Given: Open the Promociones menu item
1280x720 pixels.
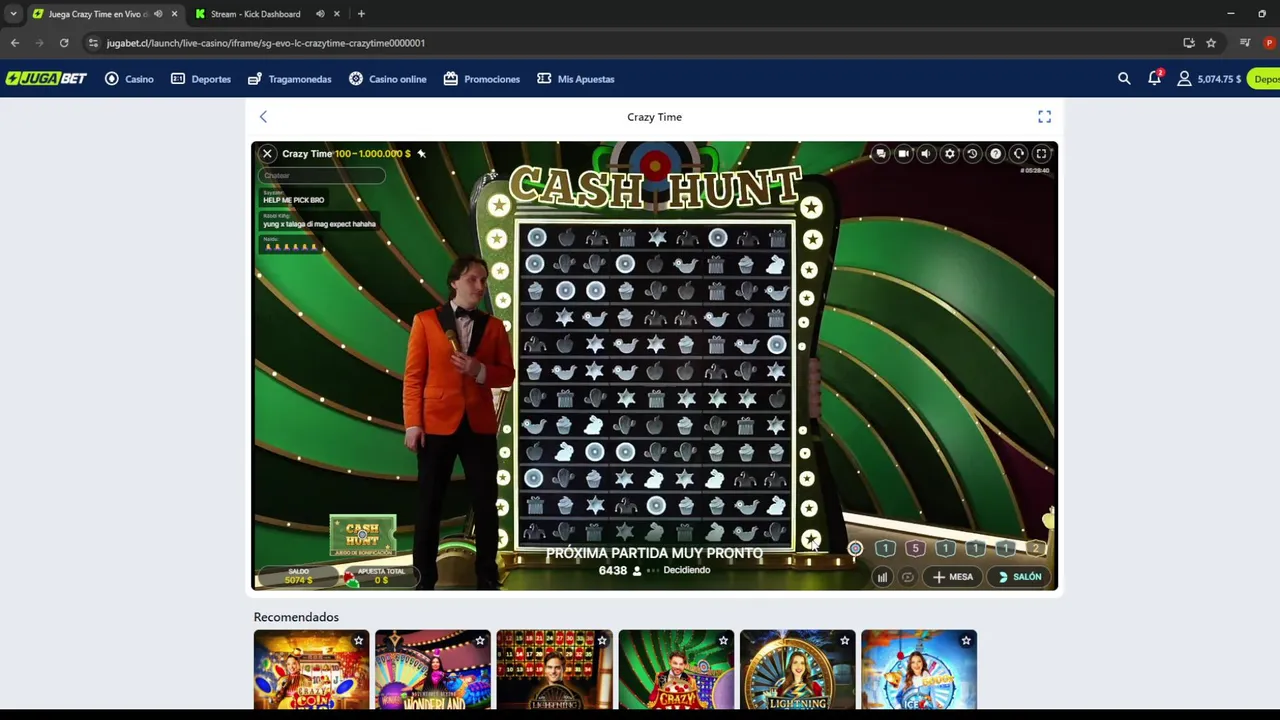Looking at the screenshot, I should [x=482, y=79].
